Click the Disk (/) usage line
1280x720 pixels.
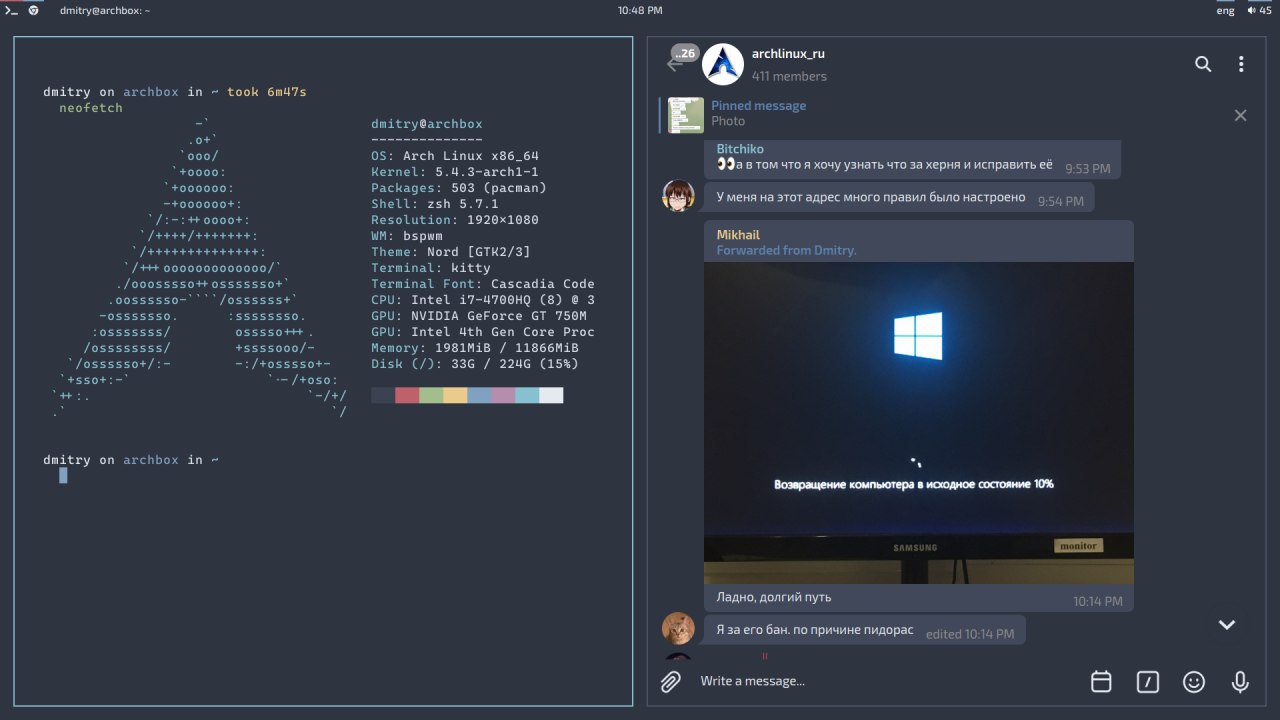(x=475, y=364)
